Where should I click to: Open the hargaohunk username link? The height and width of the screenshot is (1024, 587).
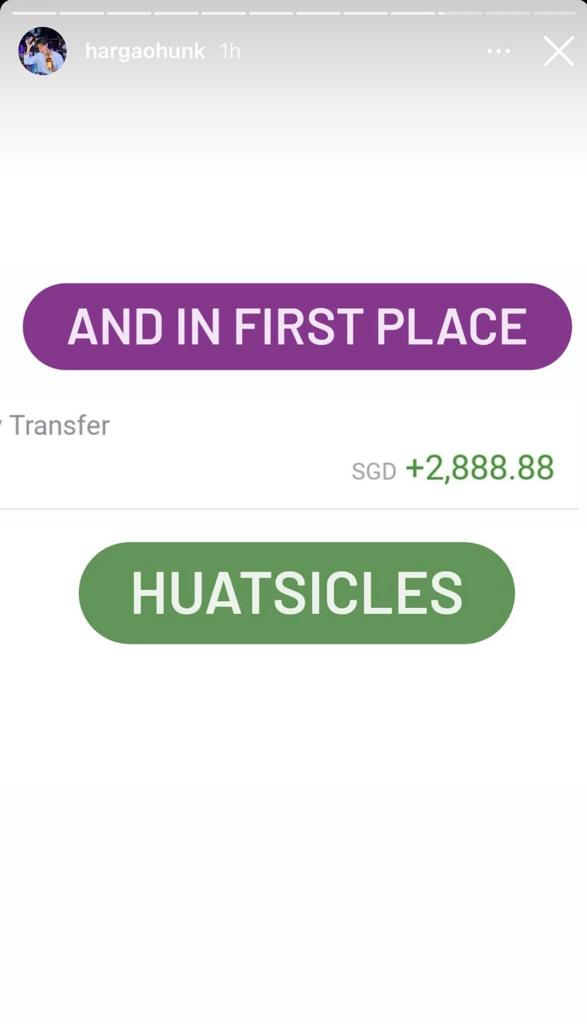pos(145,51)
